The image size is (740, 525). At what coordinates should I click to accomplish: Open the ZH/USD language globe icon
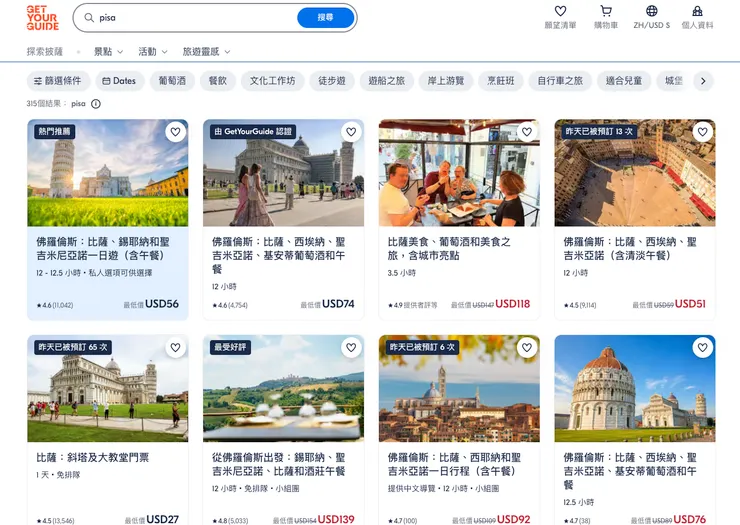point(652,11)
